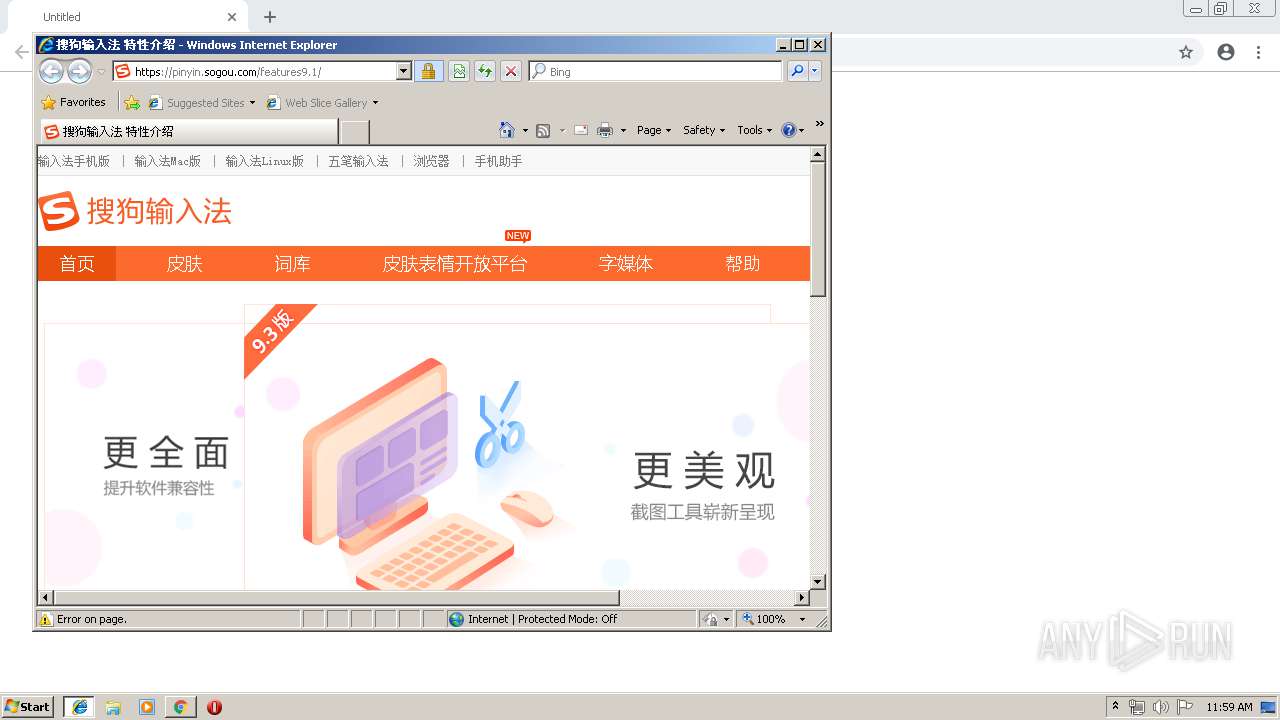Click 手机助手 link
The width and height of the screenshot is (1280, 720).
click(x=499, y=161)
